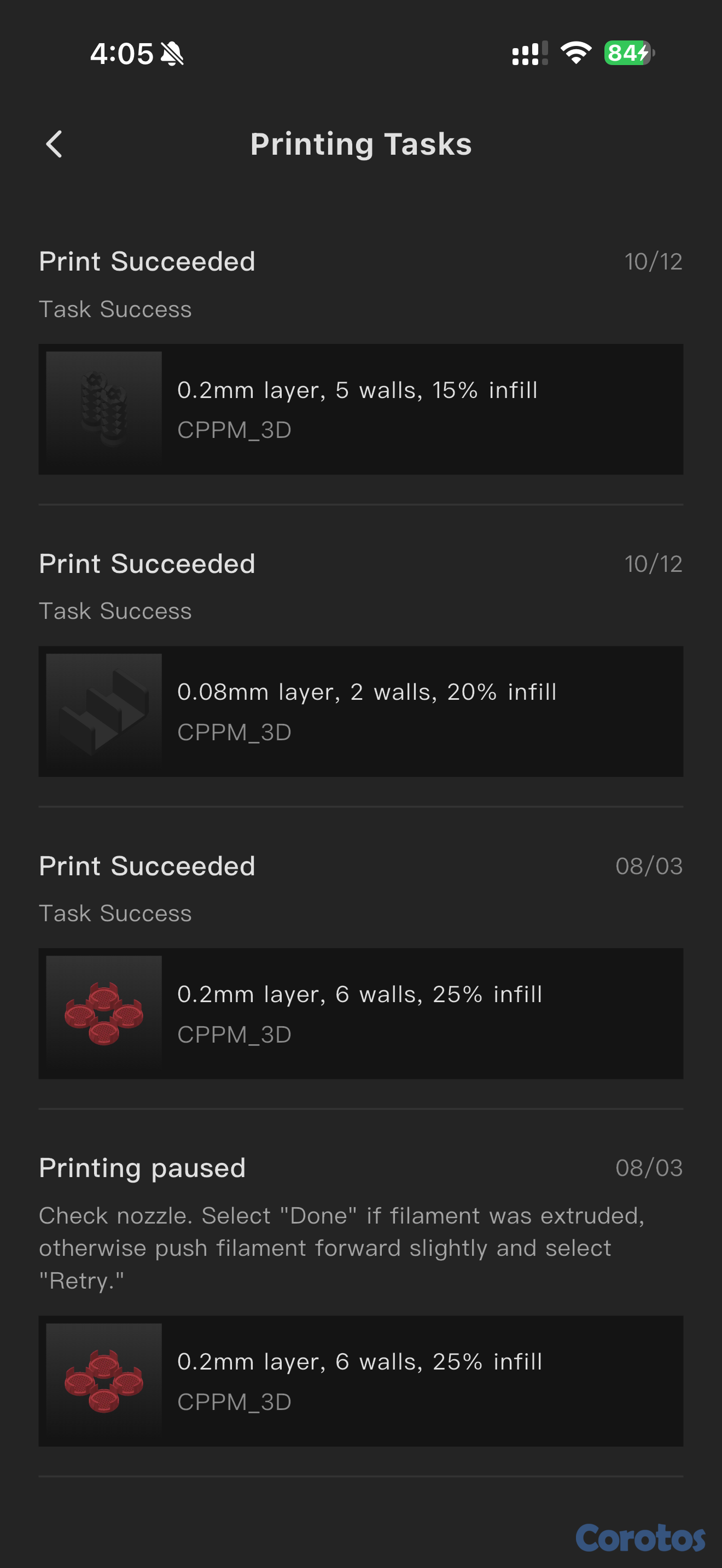Tap the Wi-Fi status icon

click(576, 53)
